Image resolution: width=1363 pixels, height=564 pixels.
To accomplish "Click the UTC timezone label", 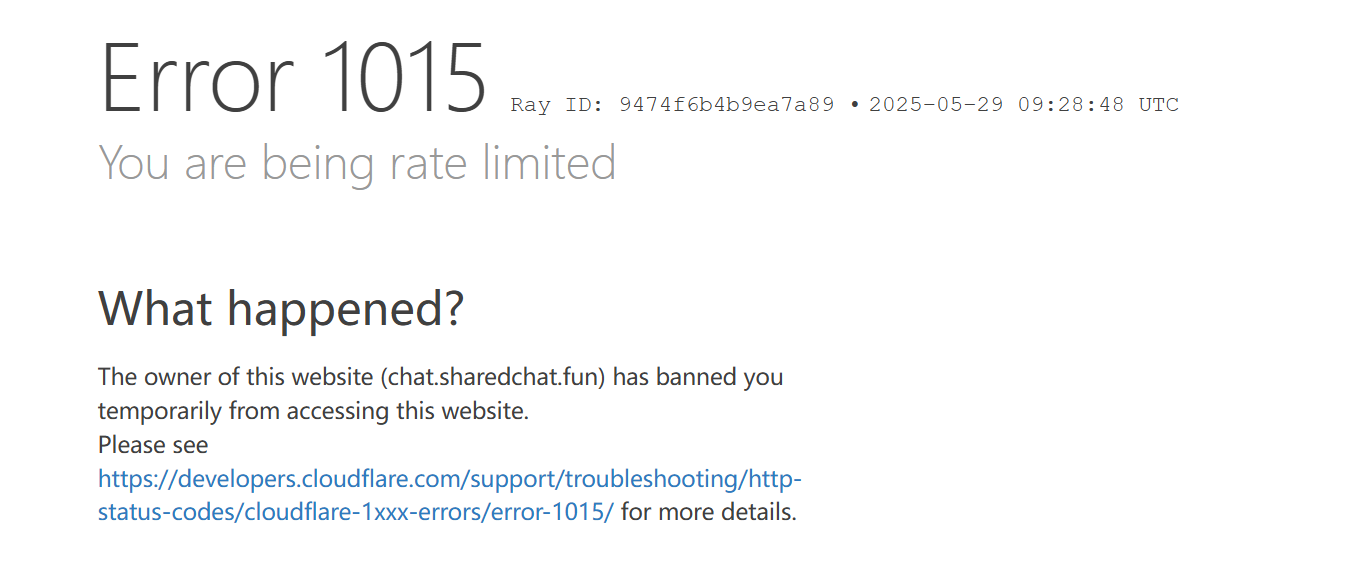I will click(x=1159, y=105).
